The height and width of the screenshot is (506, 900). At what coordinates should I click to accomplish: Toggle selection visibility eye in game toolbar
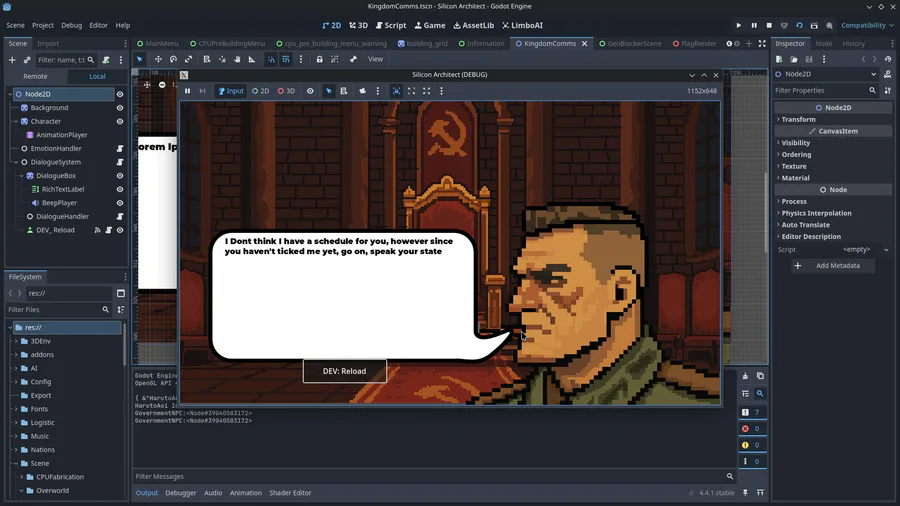(310, 91)
